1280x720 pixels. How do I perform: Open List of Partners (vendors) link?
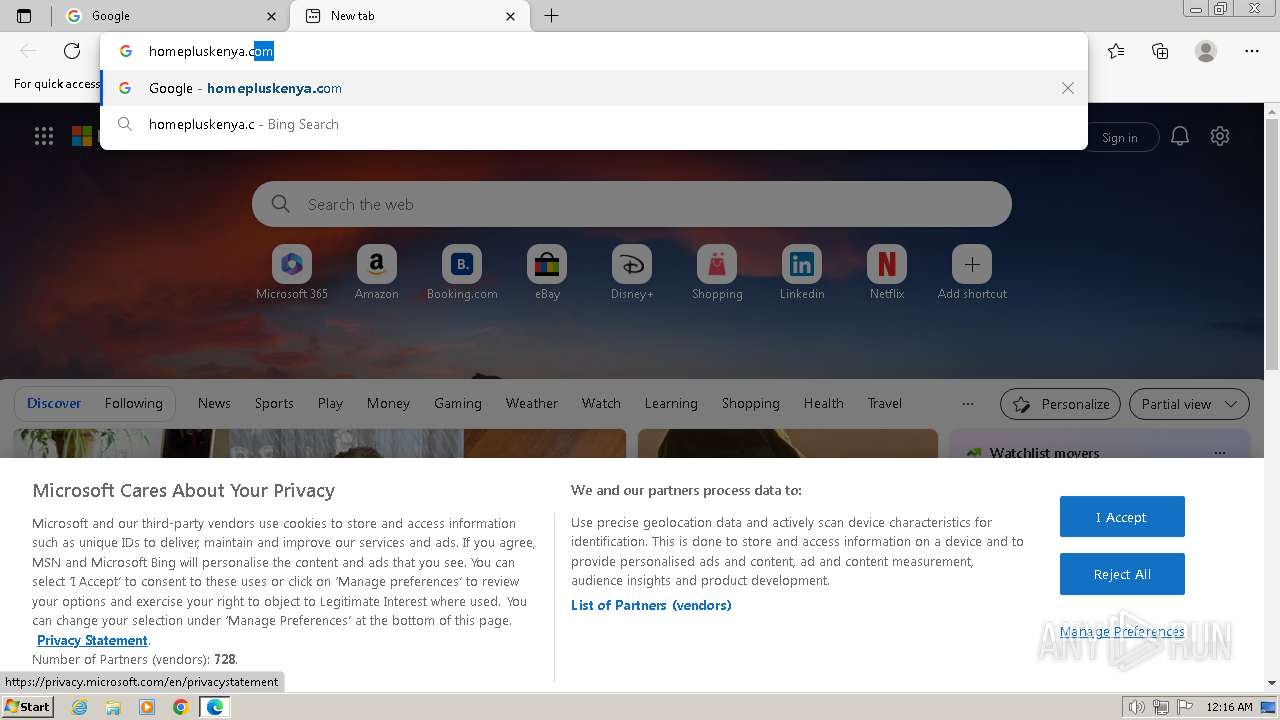[651, 605]
